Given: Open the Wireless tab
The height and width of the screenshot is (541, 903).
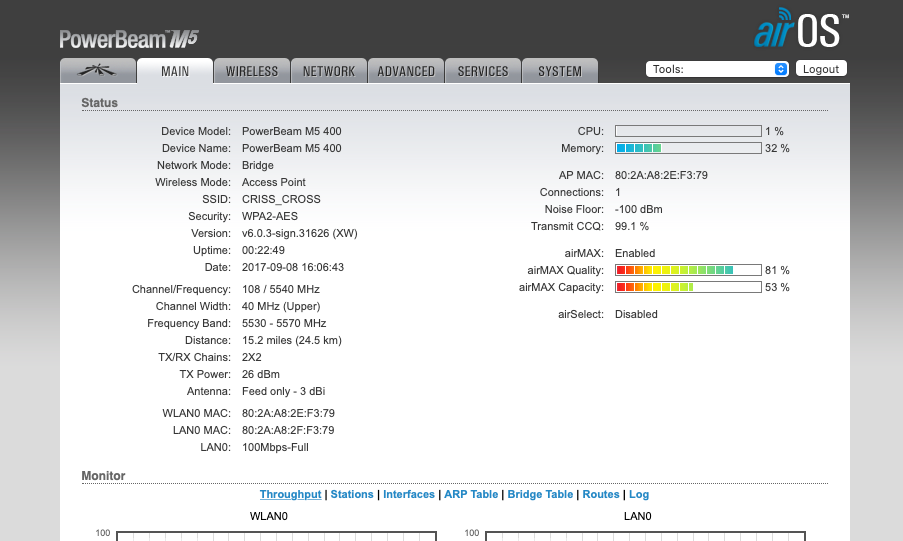Looking at the screenshot, I should pyautogui.click(x=252, y=71).
